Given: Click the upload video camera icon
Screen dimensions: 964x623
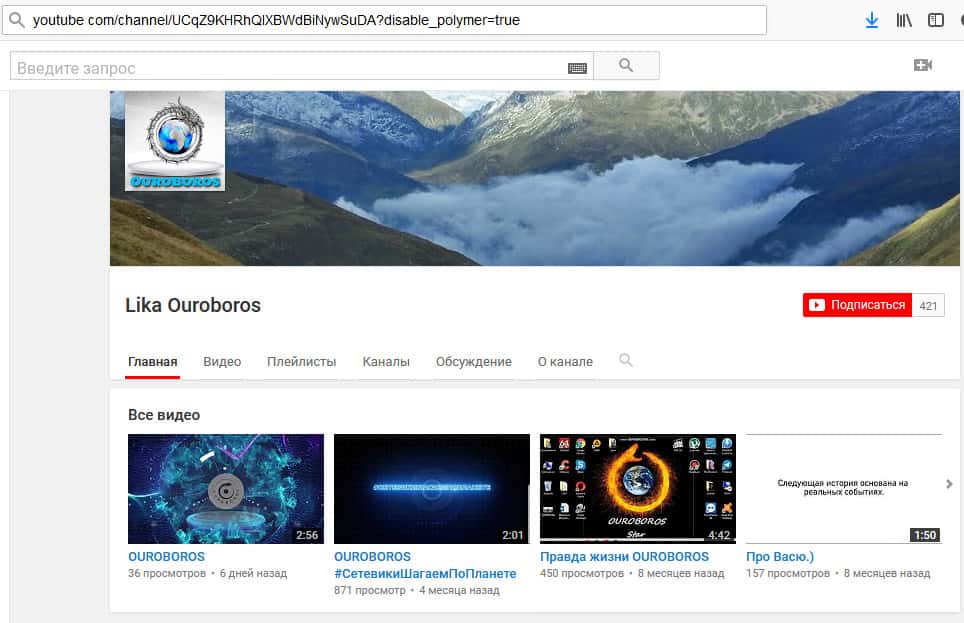Looking at the screenshot, I should point(923,65).
